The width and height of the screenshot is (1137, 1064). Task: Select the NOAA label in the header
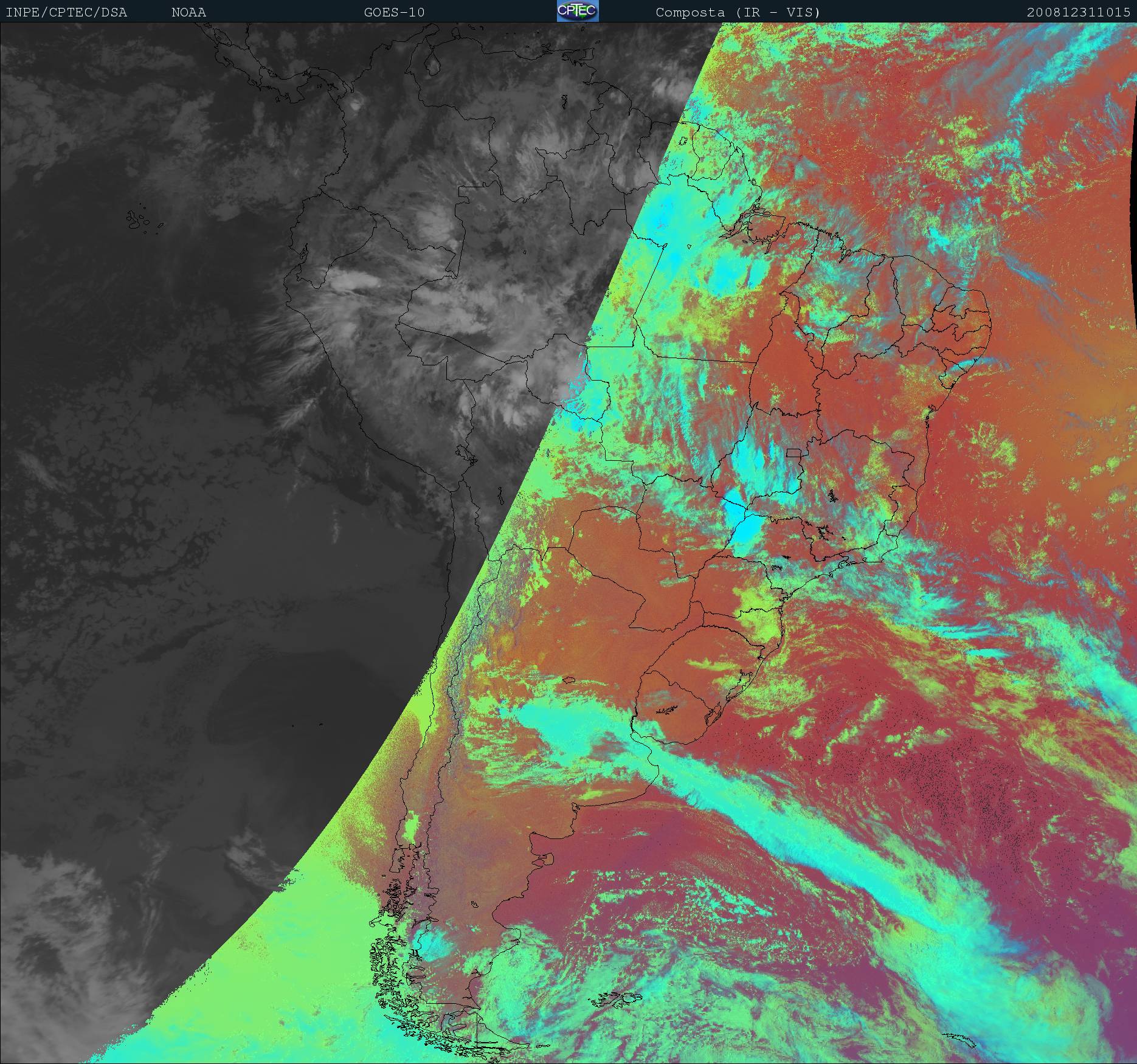pyautogui.click(x=188, y=12)
